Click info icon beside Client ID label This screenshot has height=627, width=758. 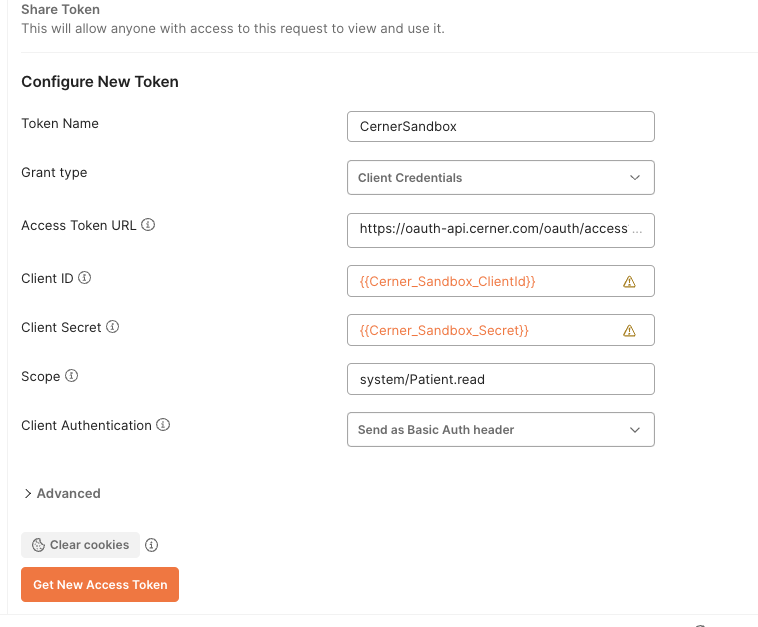click(x=85, y=278)
